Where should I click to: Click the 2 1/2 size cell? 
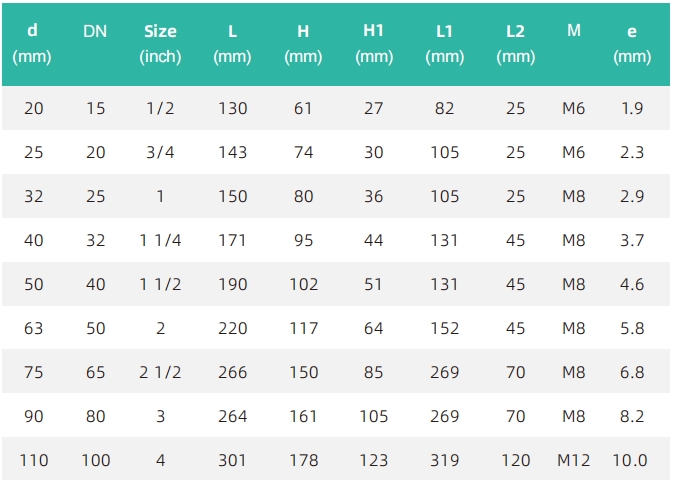pos(160,372)
